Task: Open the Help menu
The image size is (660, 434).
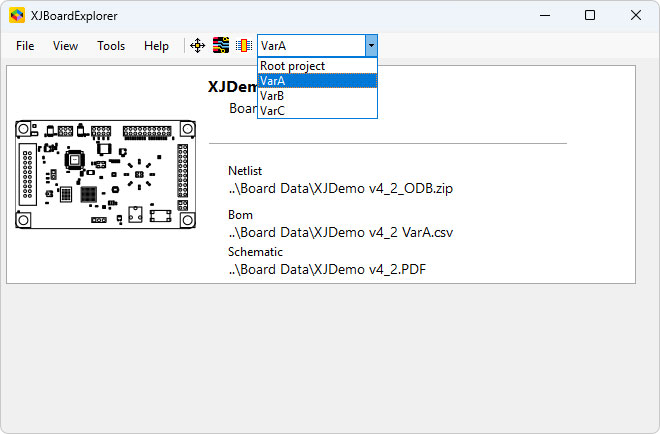Action: click(156, 45)
